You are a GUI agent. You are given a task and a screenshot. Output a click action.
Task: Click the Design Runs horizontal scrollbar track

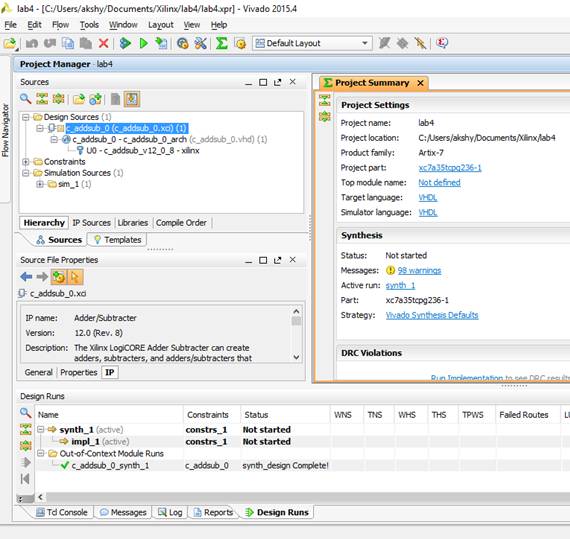307,497
